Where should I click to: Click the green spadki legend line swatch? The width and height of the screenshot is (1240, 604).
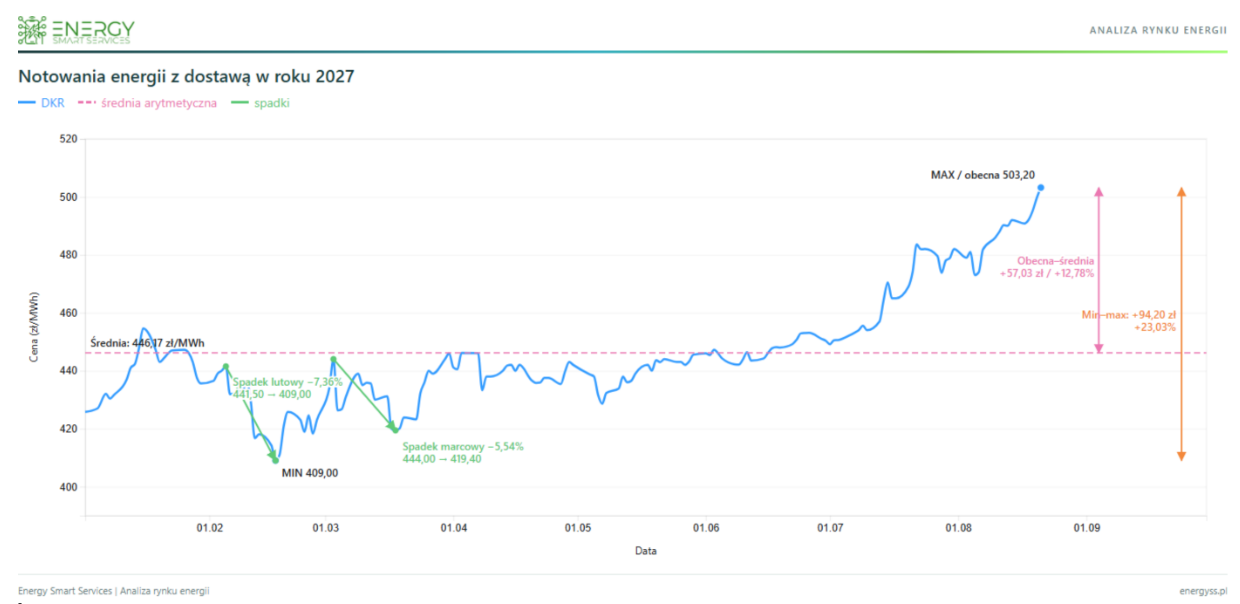click(239, 103)
